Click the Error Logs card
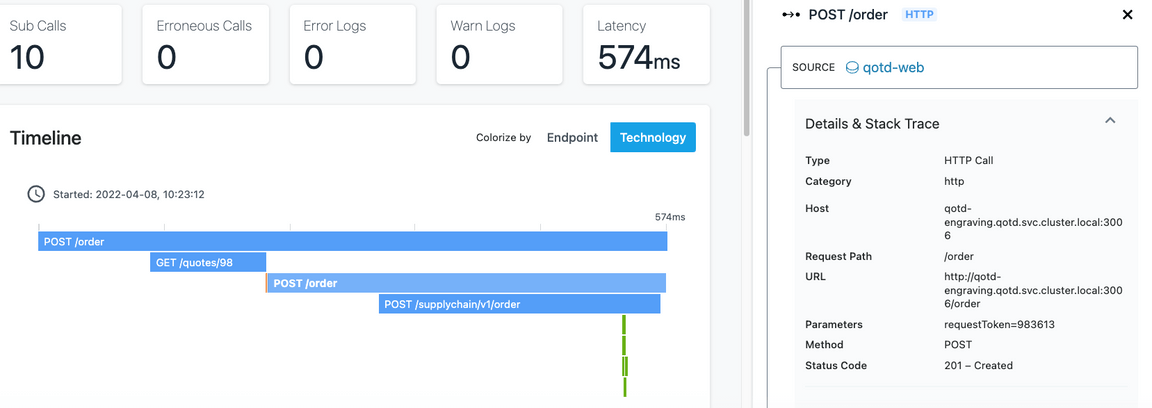The width and height of the screenshot is (1152, 408). click(x=353, y=44)
